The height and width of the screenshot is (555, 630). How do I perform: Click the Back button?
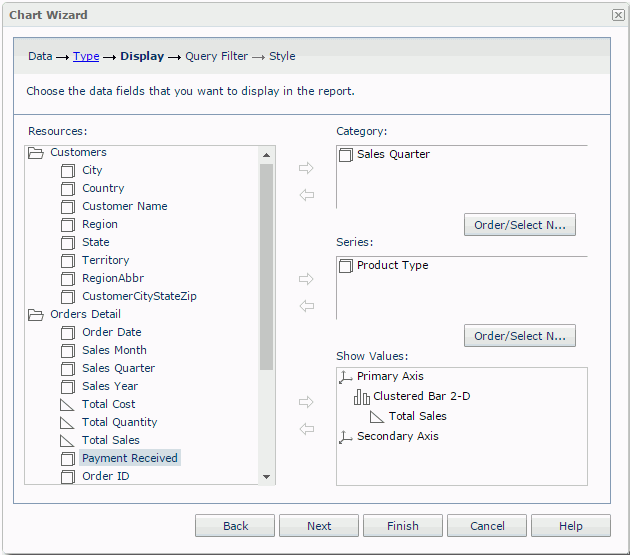tap(235, 526)
